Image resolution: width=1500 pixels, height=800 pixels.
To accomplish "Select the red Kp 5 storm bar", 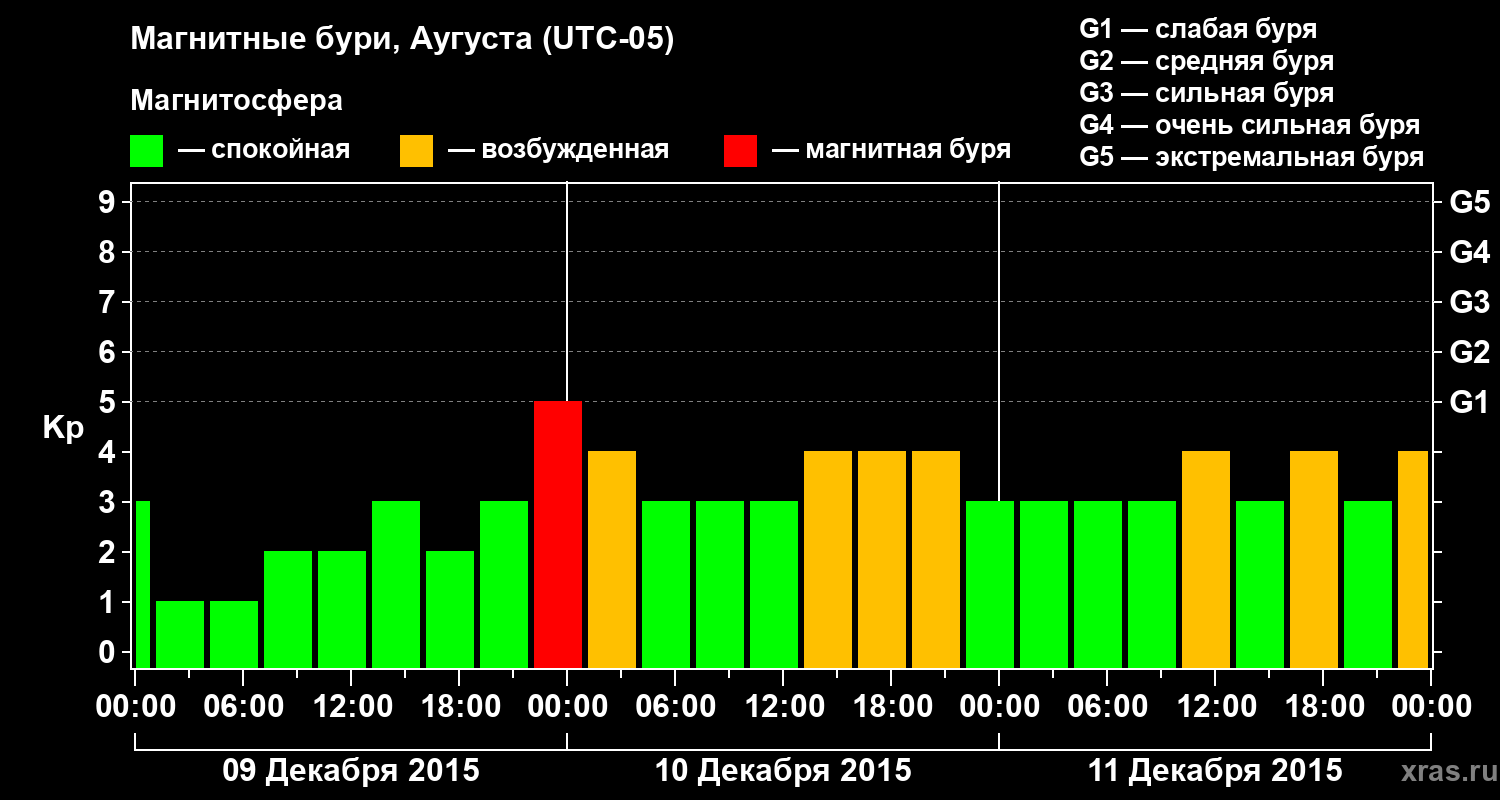I will [x=558, y=534].
